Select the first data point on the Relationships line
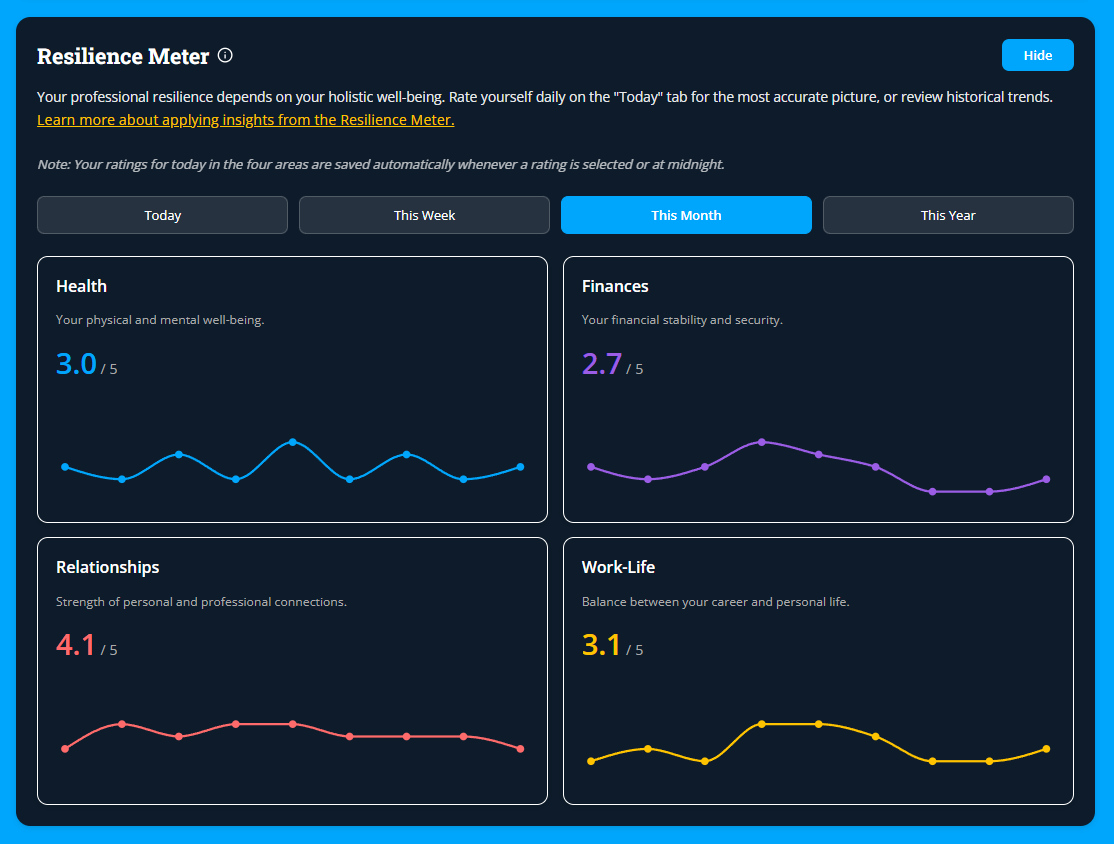 point(65,747)
